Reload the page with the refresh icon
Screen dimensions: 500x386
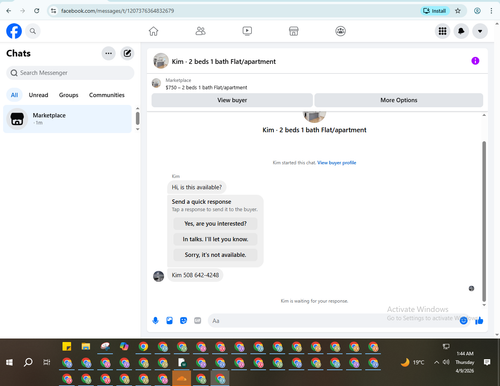(x=37, y=11)
